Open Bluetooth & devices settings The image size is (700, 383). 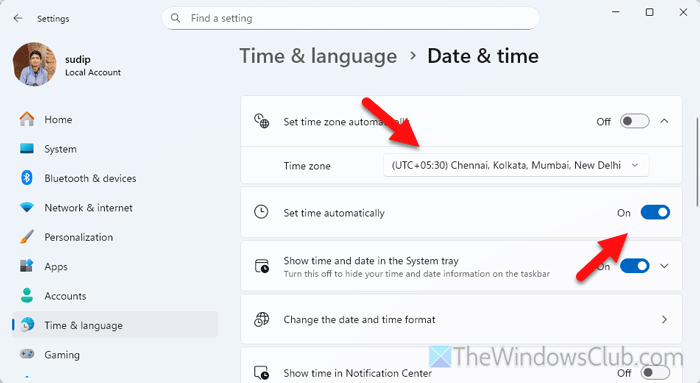click(115, 179)
